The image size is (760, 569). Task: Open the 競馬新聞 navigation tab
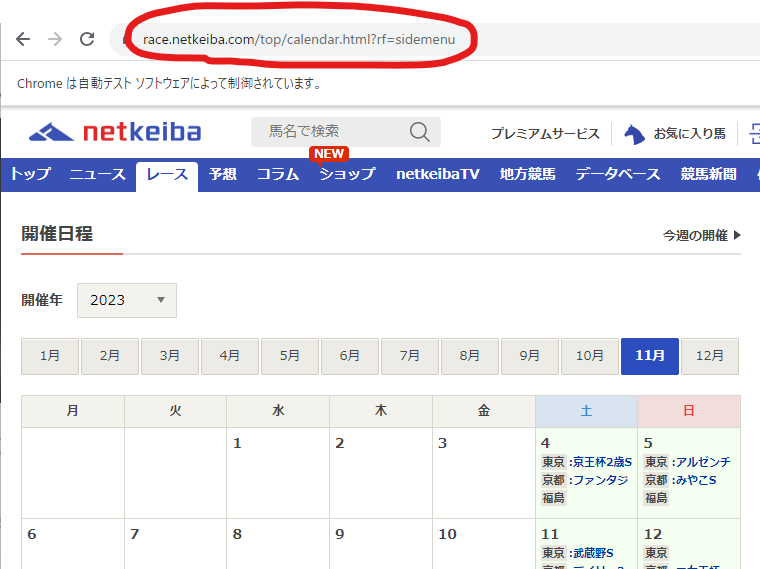(709, 174)
